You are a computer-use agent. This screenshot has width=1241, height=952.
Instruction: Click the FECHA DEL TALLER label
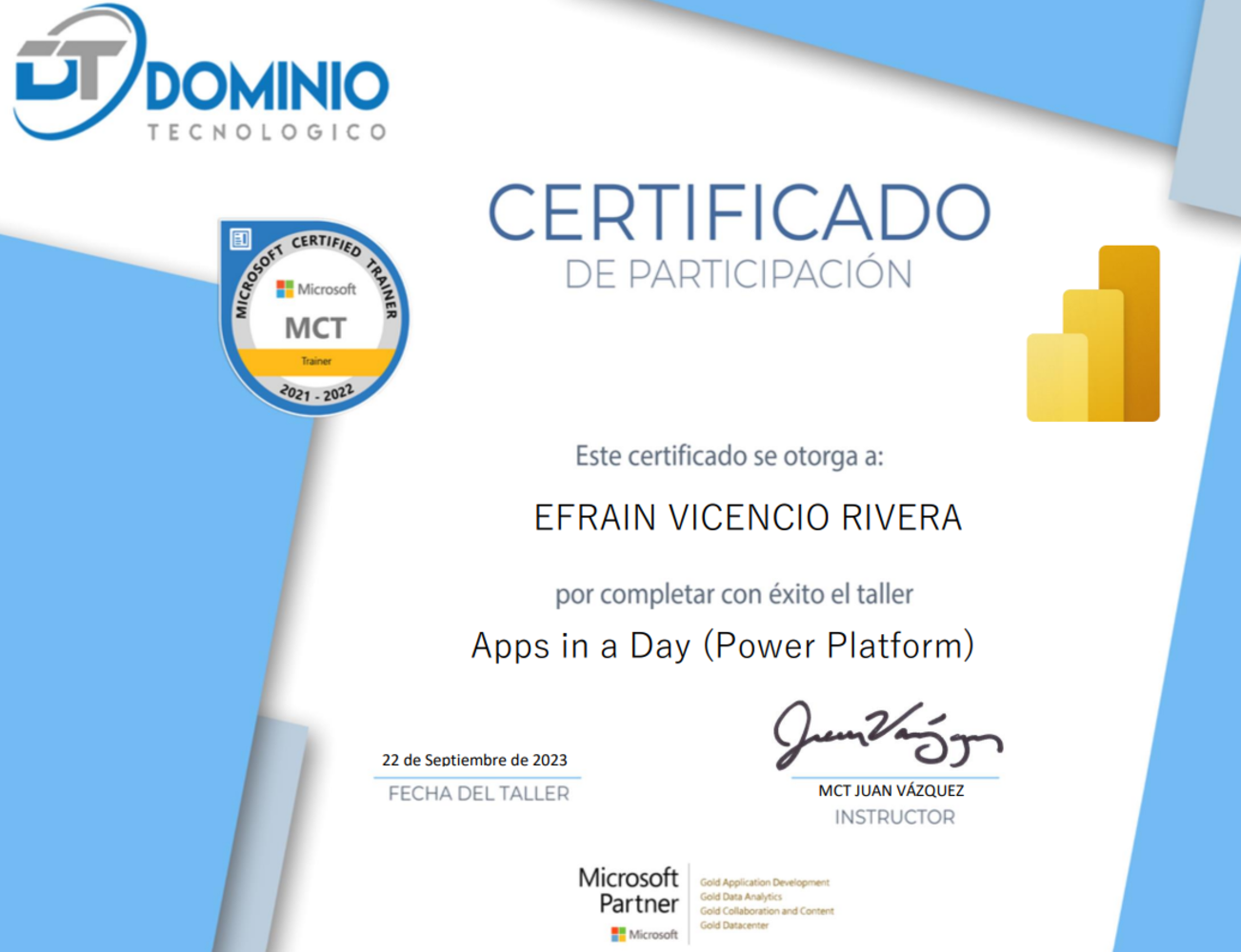click(478, 793)
